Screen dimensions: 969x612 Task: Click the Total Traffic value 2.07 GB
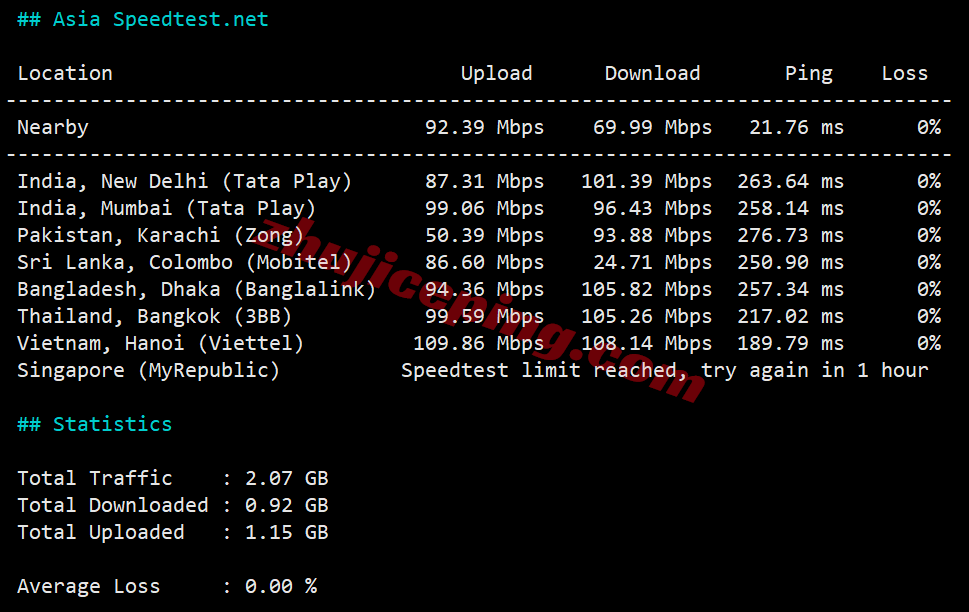coord(287,478)
